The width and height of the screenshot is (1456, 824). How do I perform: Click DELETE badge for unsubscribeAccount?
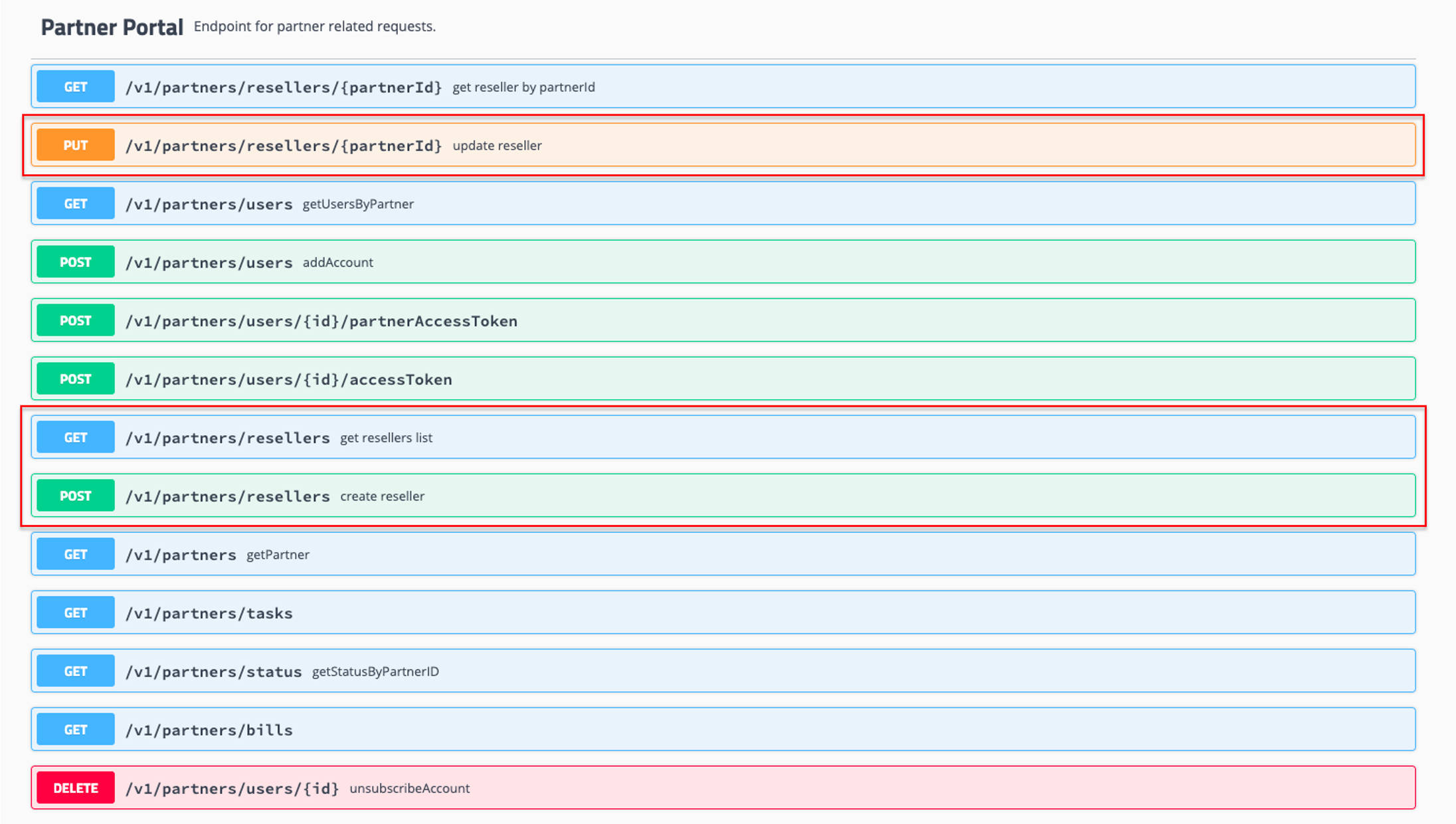point(76,789)
